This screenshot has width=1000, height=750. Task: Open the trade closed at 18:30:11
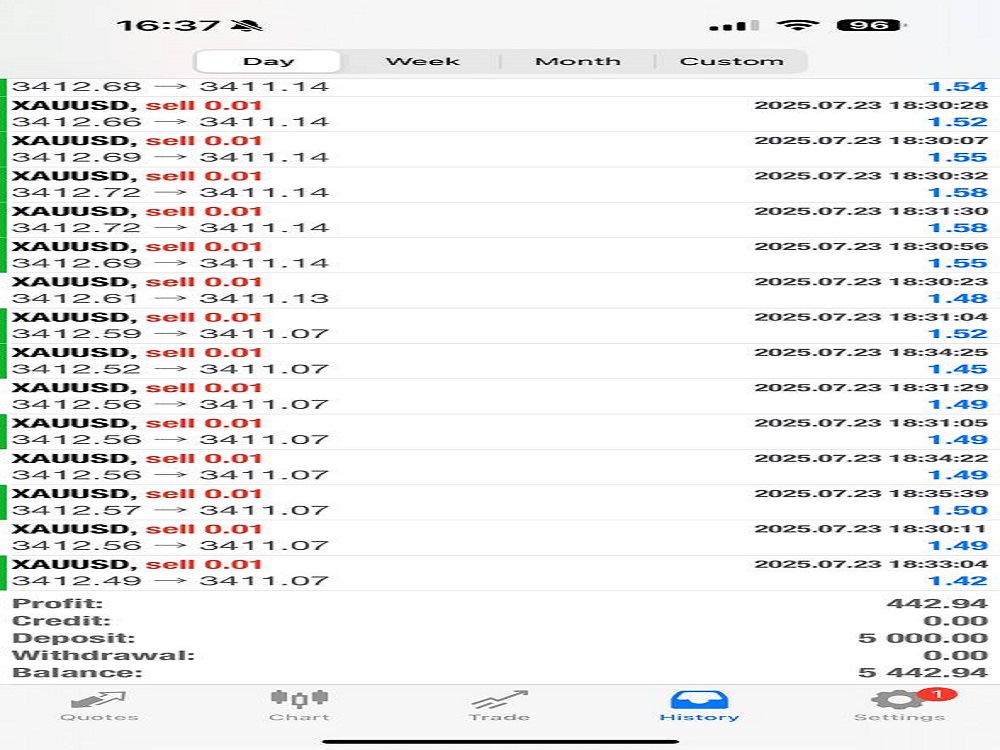[x=500, y=538]
